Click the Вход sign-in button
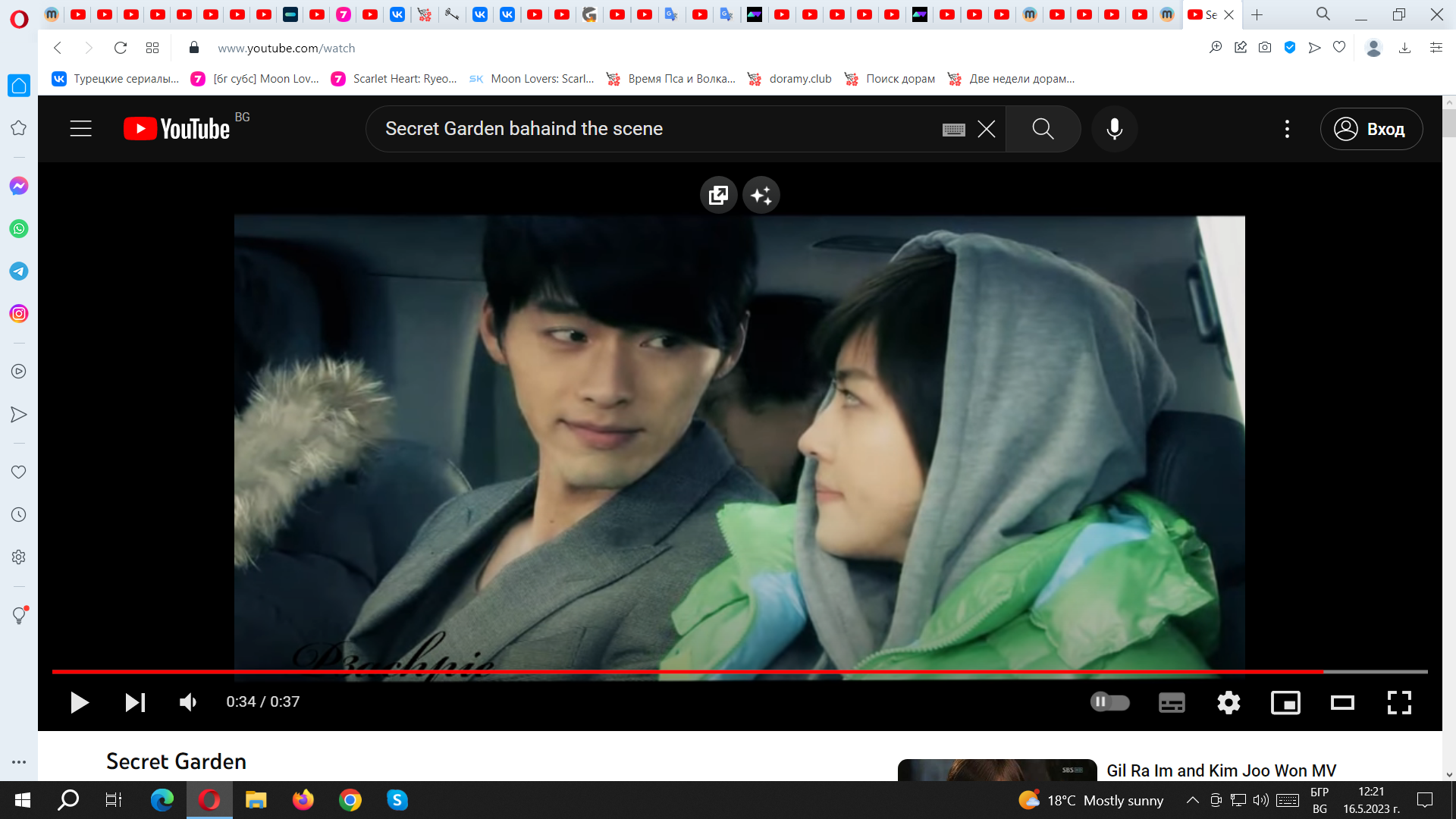This screenshot has width=1456, height=819. pos(1371,129)
